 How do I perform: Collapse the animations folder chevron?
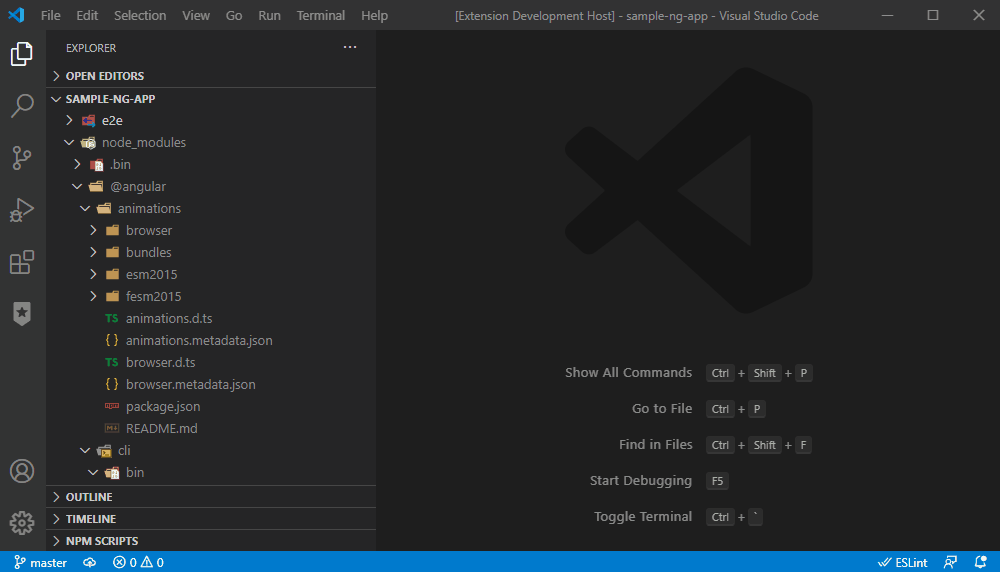pyautogui.click(x=85, y=209)
